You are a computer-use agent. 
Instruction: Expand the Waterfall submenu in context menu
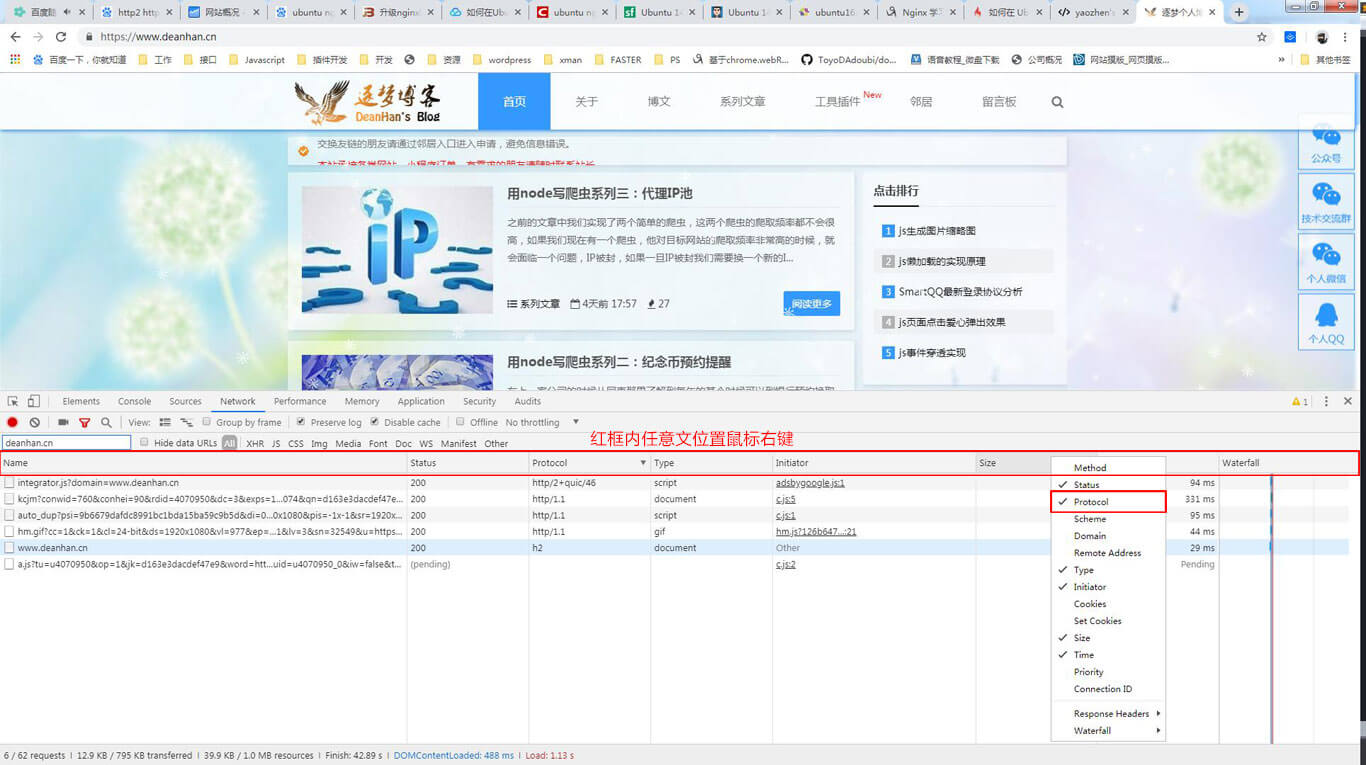pos(1108,731)
